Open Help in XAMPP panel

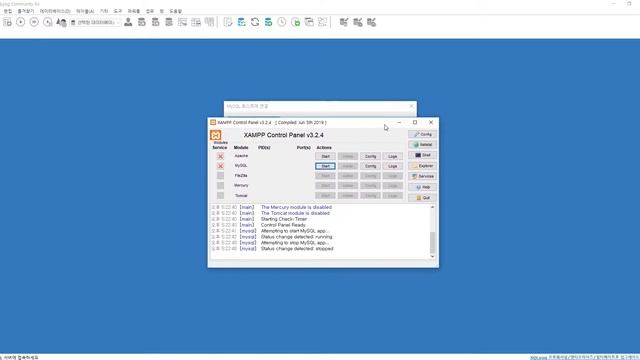(x=422, y=187)
